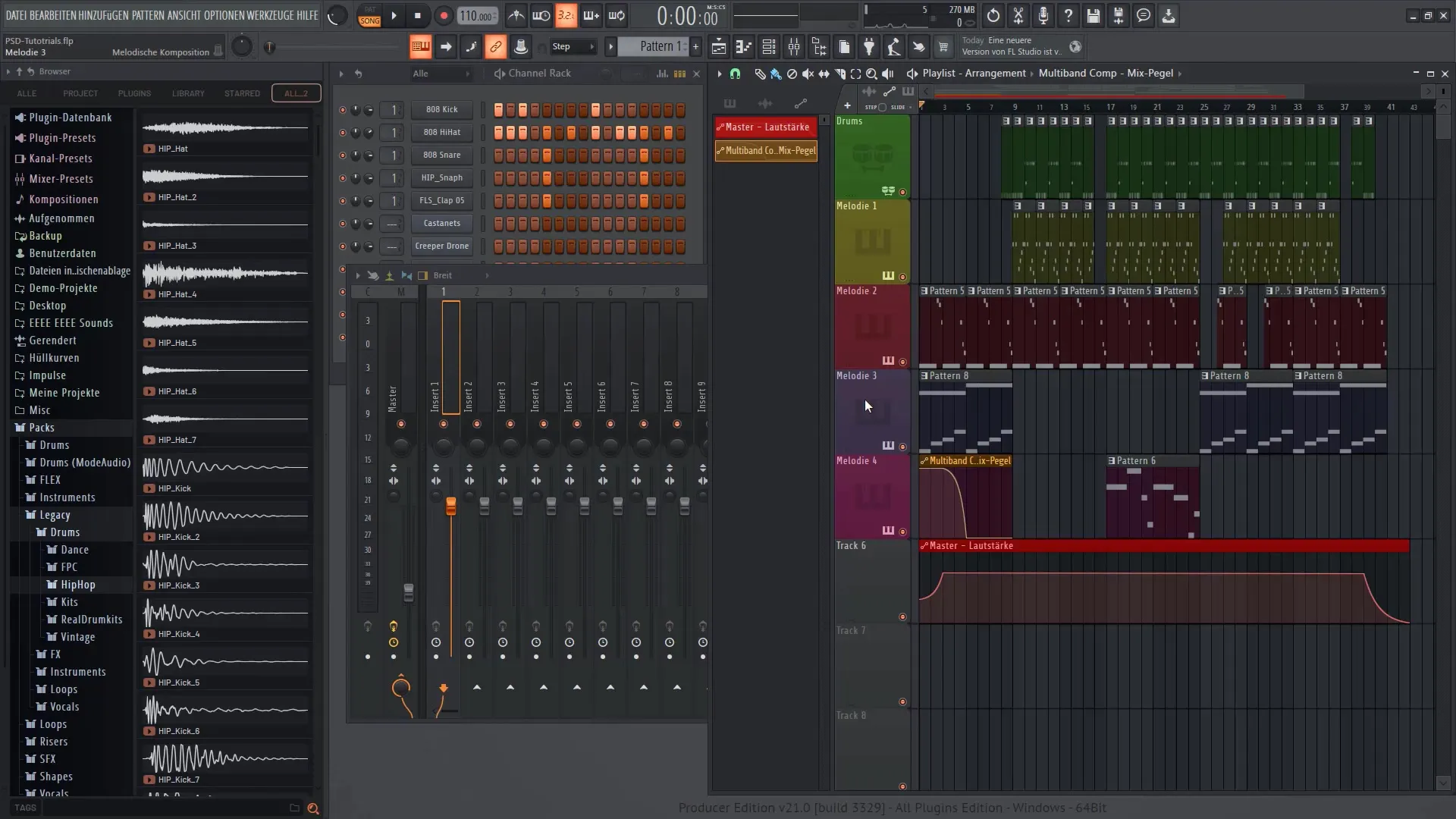Click the Insert 1 volume fader
Viewport: 1456px width, 819px height.
pyautogui.click(x=451, y=507)
